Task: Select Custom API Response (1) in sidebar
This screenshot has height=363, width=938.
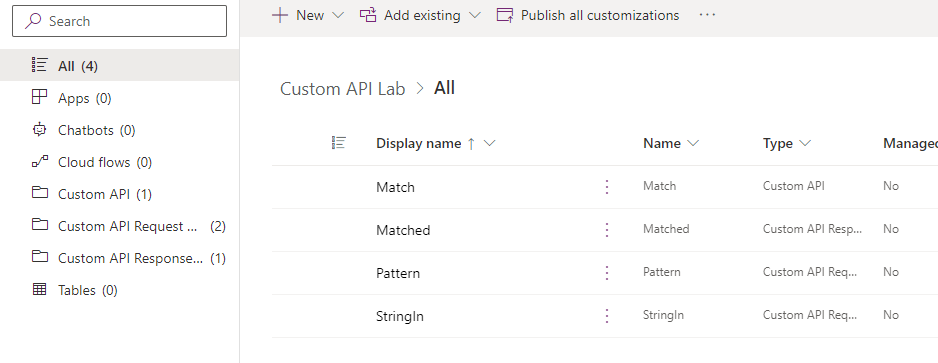Action: [120, 258]
